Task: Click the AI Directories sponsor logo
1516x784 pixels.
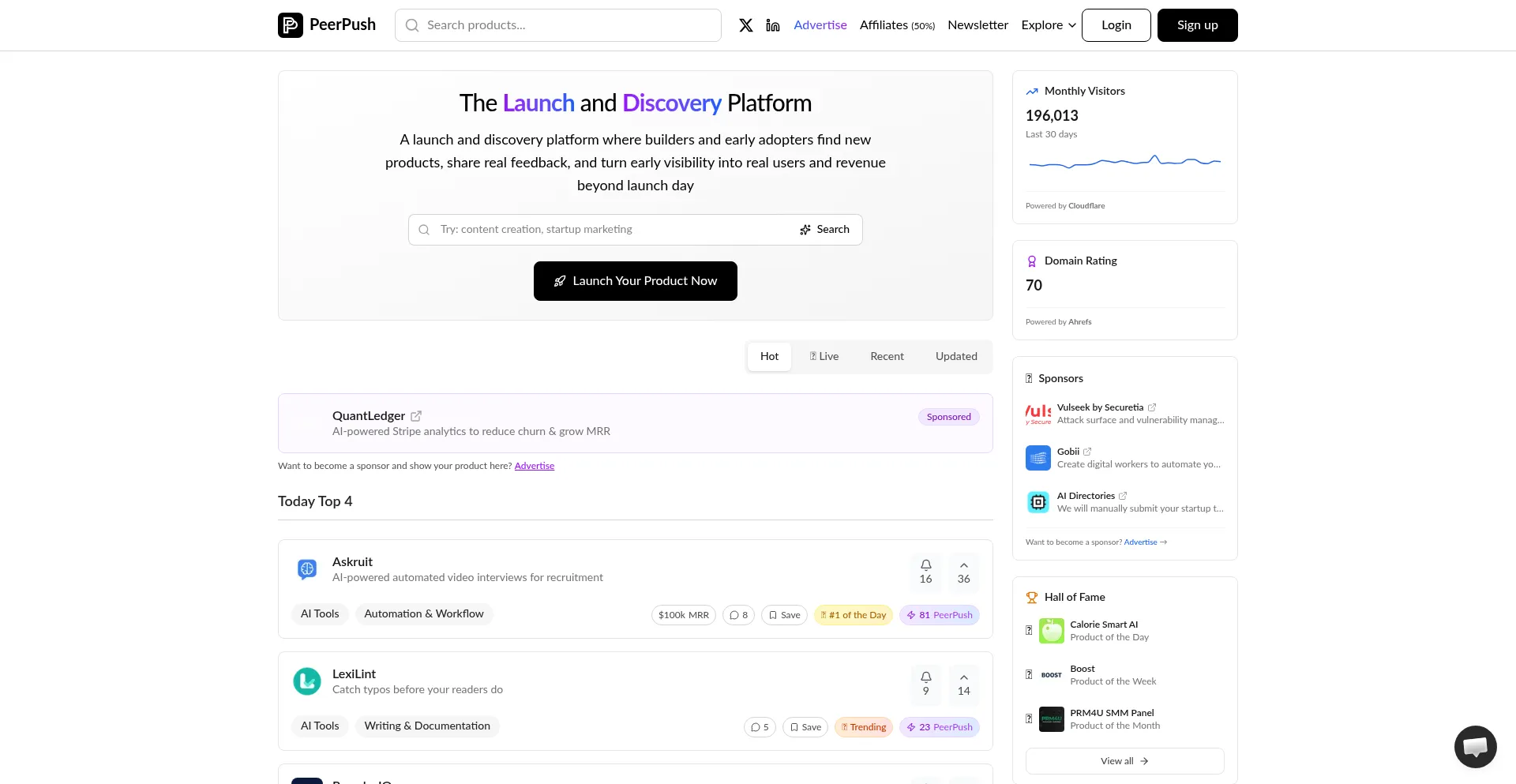Action: 1038,502
